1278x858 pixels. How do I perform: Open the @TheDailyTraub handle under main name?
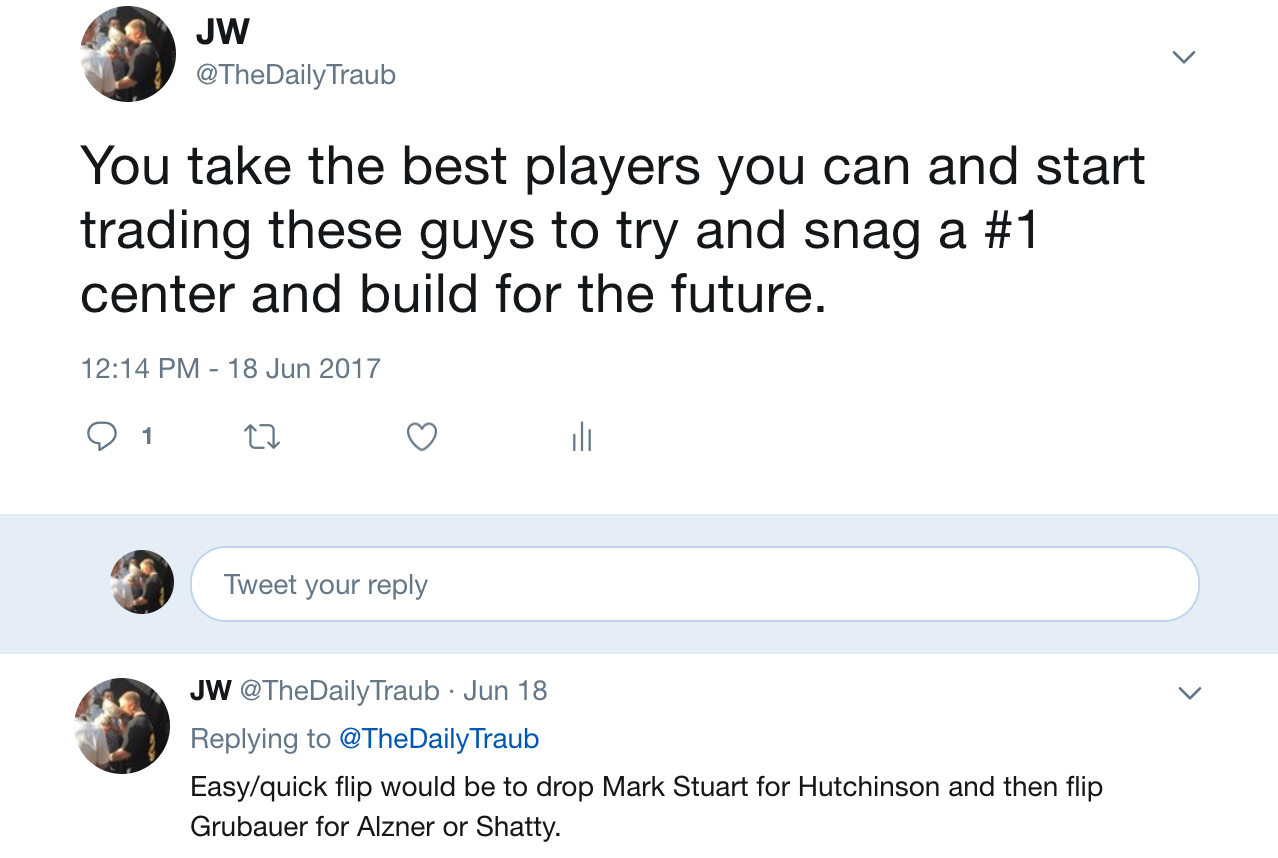tap(296, 75)
